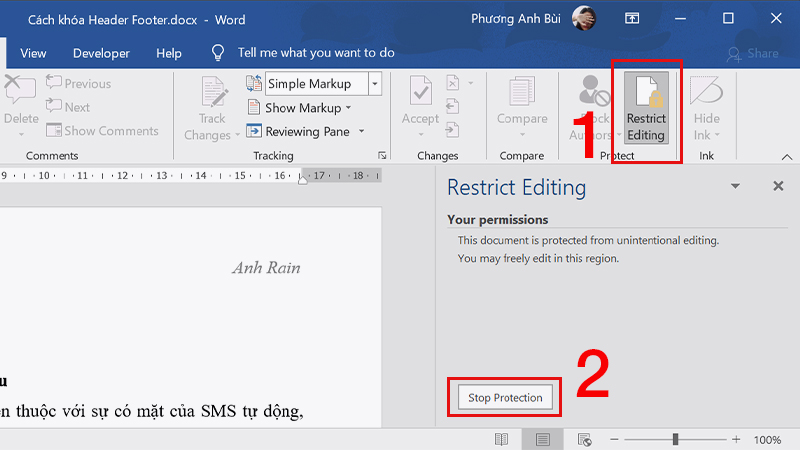Viewport: 800px width, 450px height.
Task: Click the Tell me lightbulb icon
Action: [218, 53]
